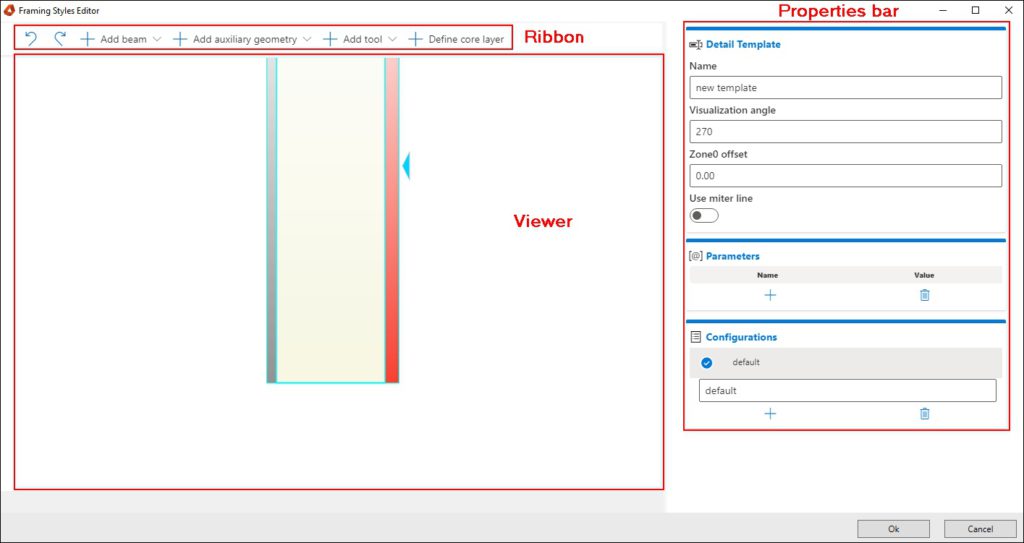Expand the Add auxiliary geometry dropdown arrow

[307, 39]
